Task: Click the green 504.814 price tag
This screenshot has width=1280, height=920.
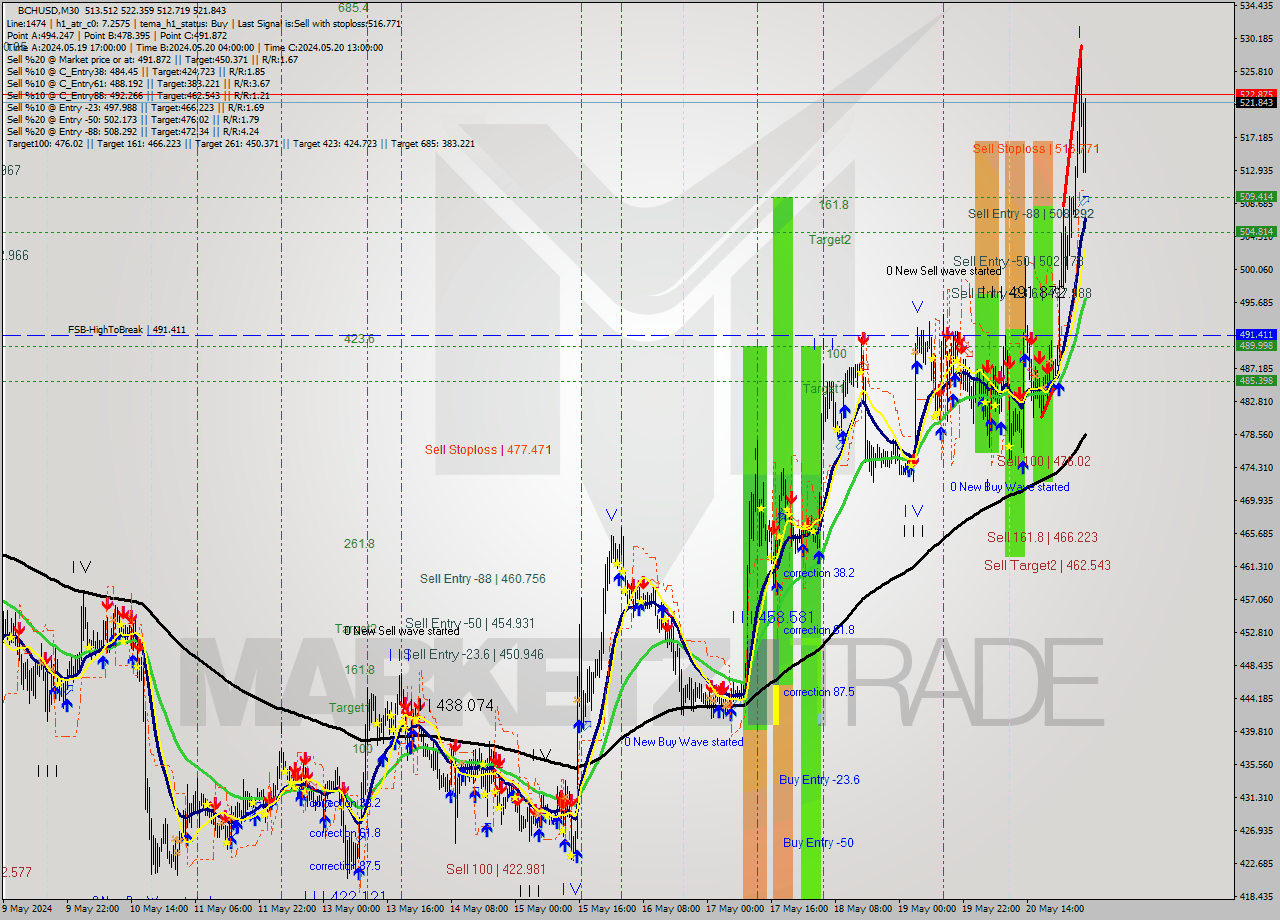Action: coord(1256,232)
